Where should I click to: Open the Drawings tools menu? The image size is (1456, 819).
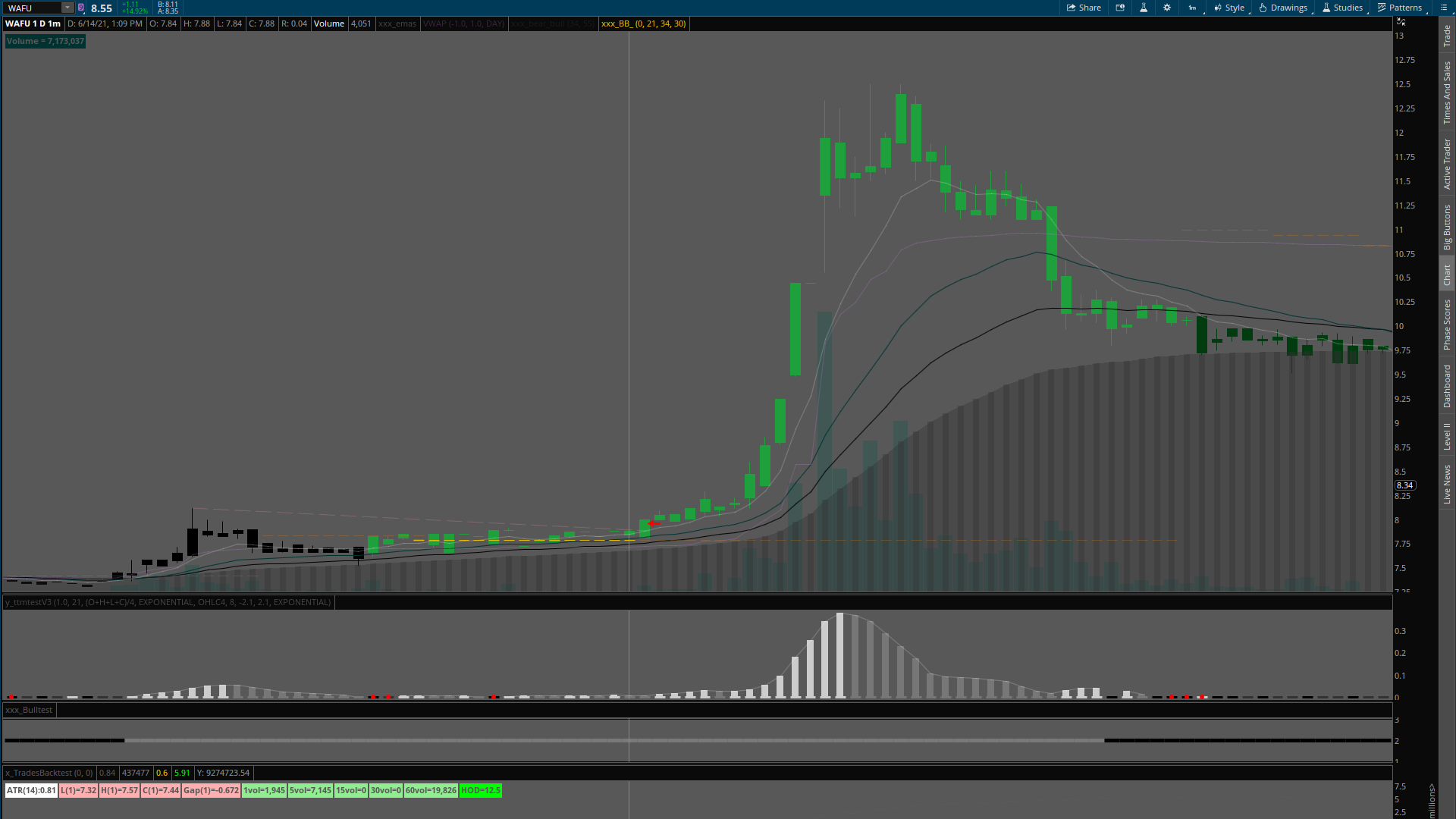[1283, 8]
